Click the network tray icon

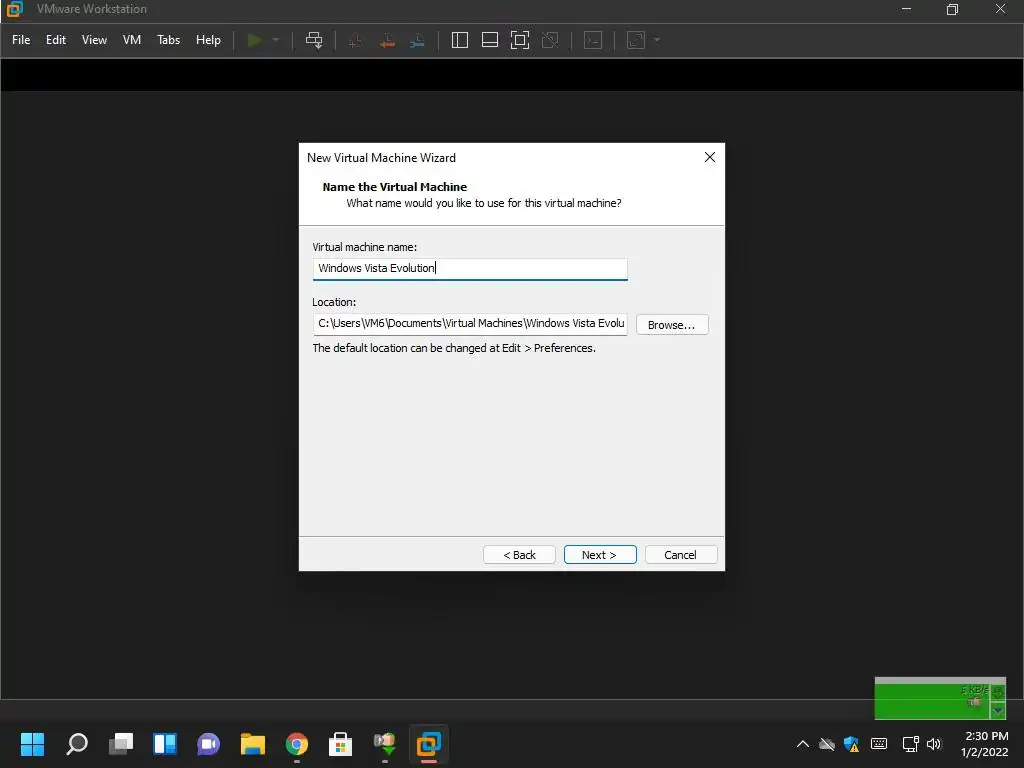pos(910,744)
